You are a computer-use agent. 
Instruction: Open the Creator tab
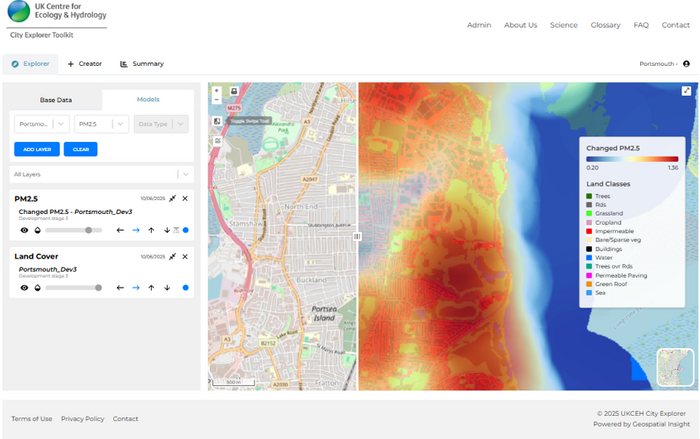pos(85,64)
